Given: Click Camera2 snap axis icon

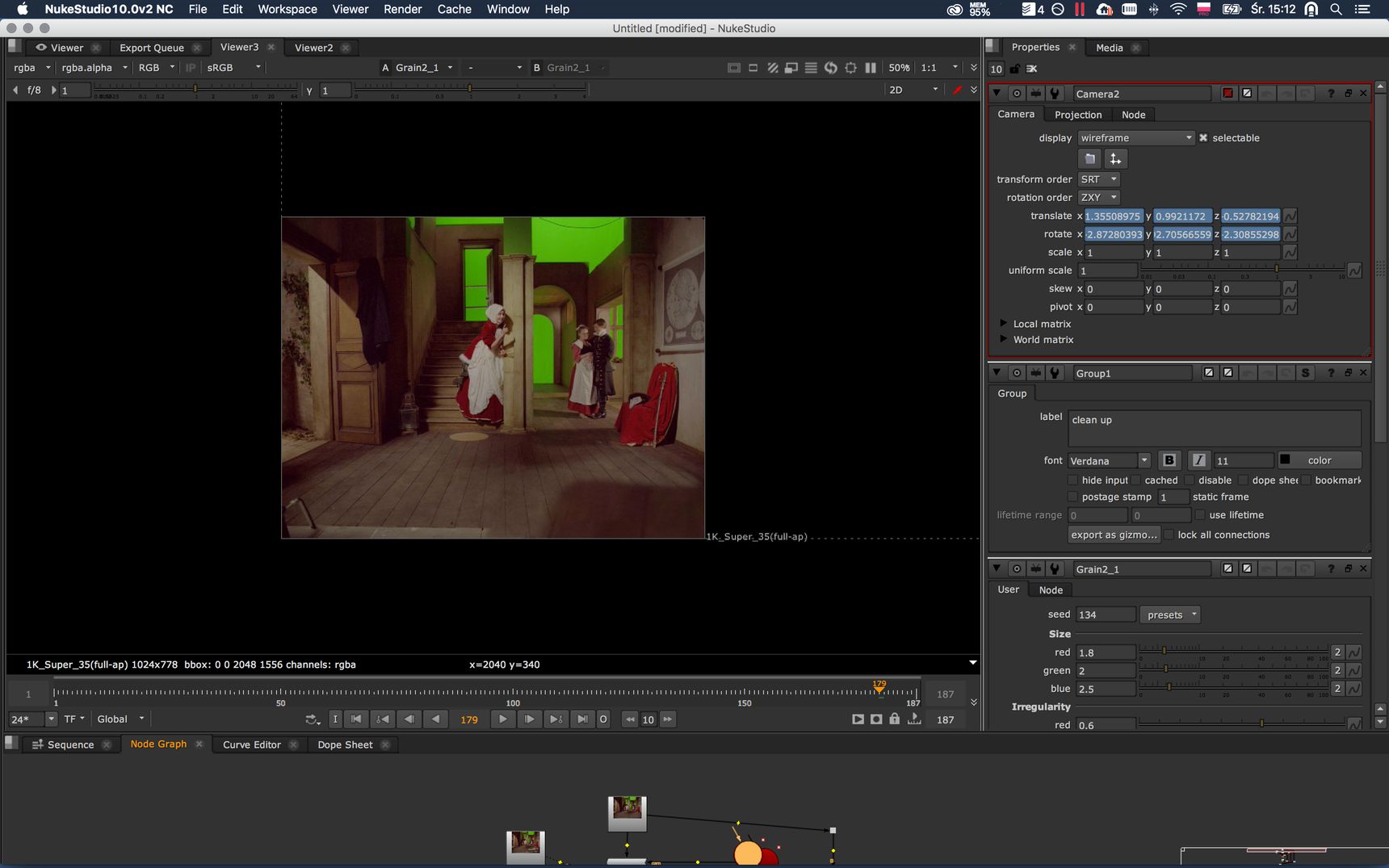Looking at the screenshot, I should 1115,159.
